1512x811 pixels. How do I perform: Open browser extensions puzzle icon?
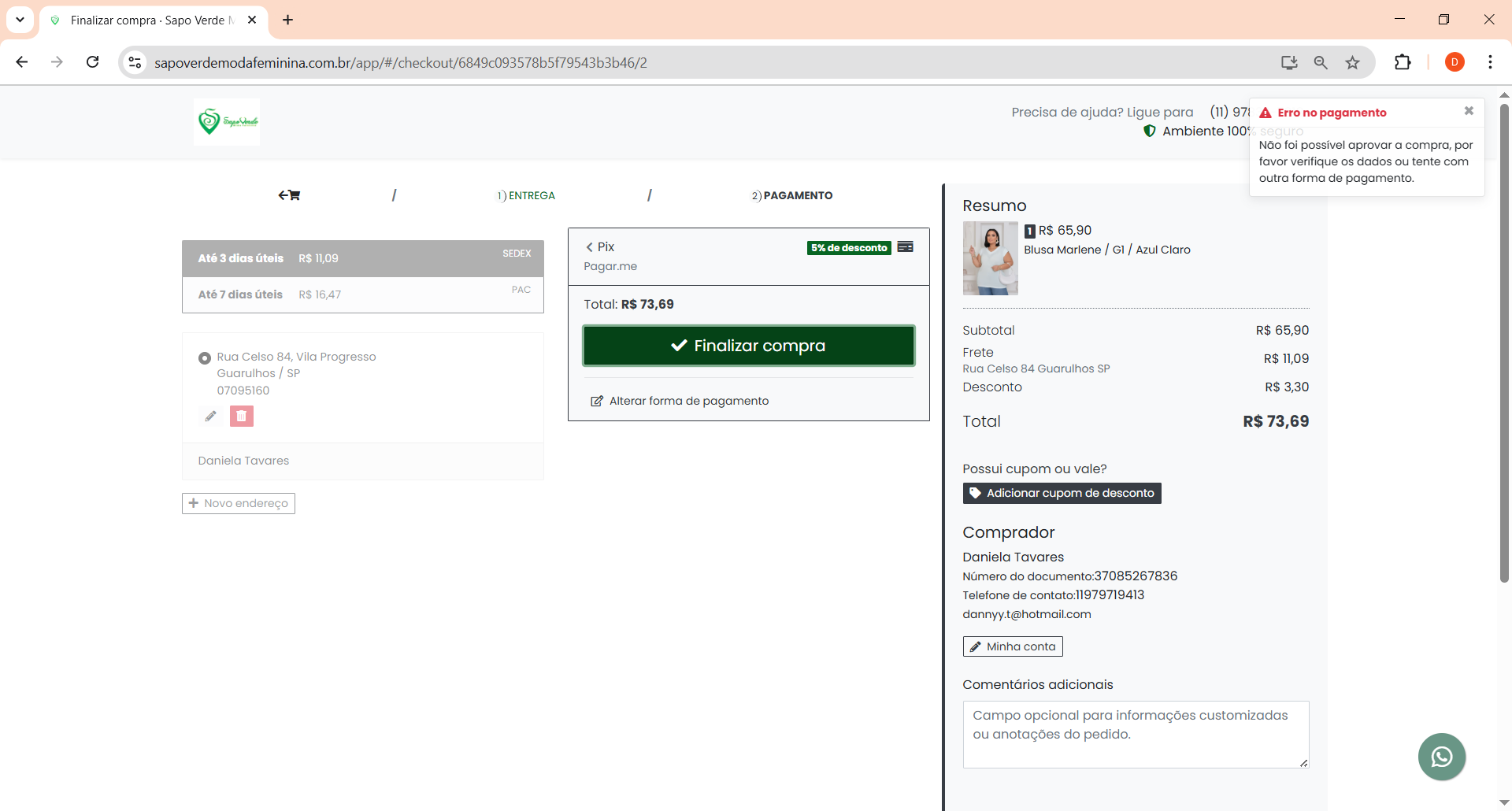point(1403,62)
